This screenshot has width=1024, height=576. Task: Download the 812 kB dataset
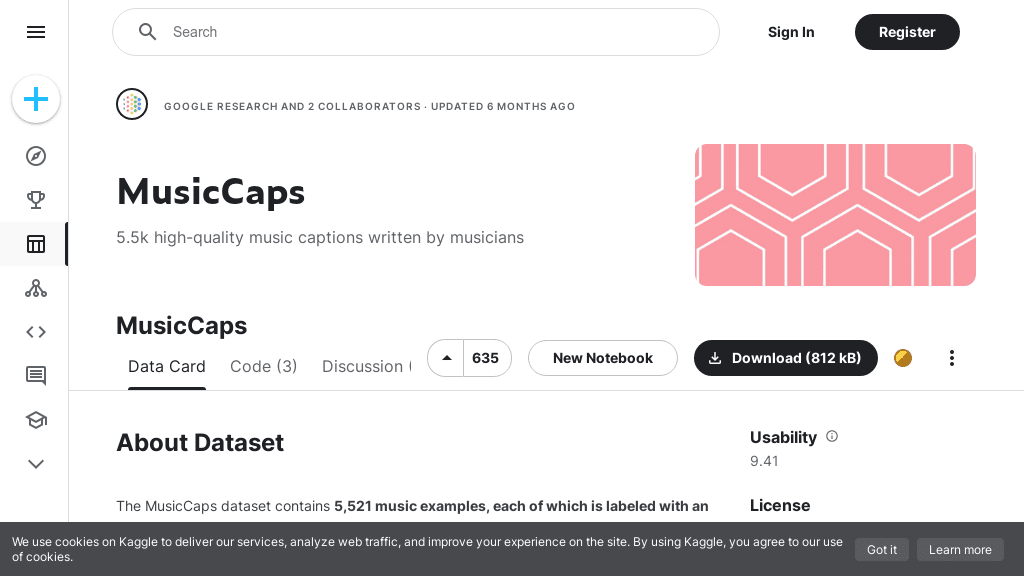786,358
